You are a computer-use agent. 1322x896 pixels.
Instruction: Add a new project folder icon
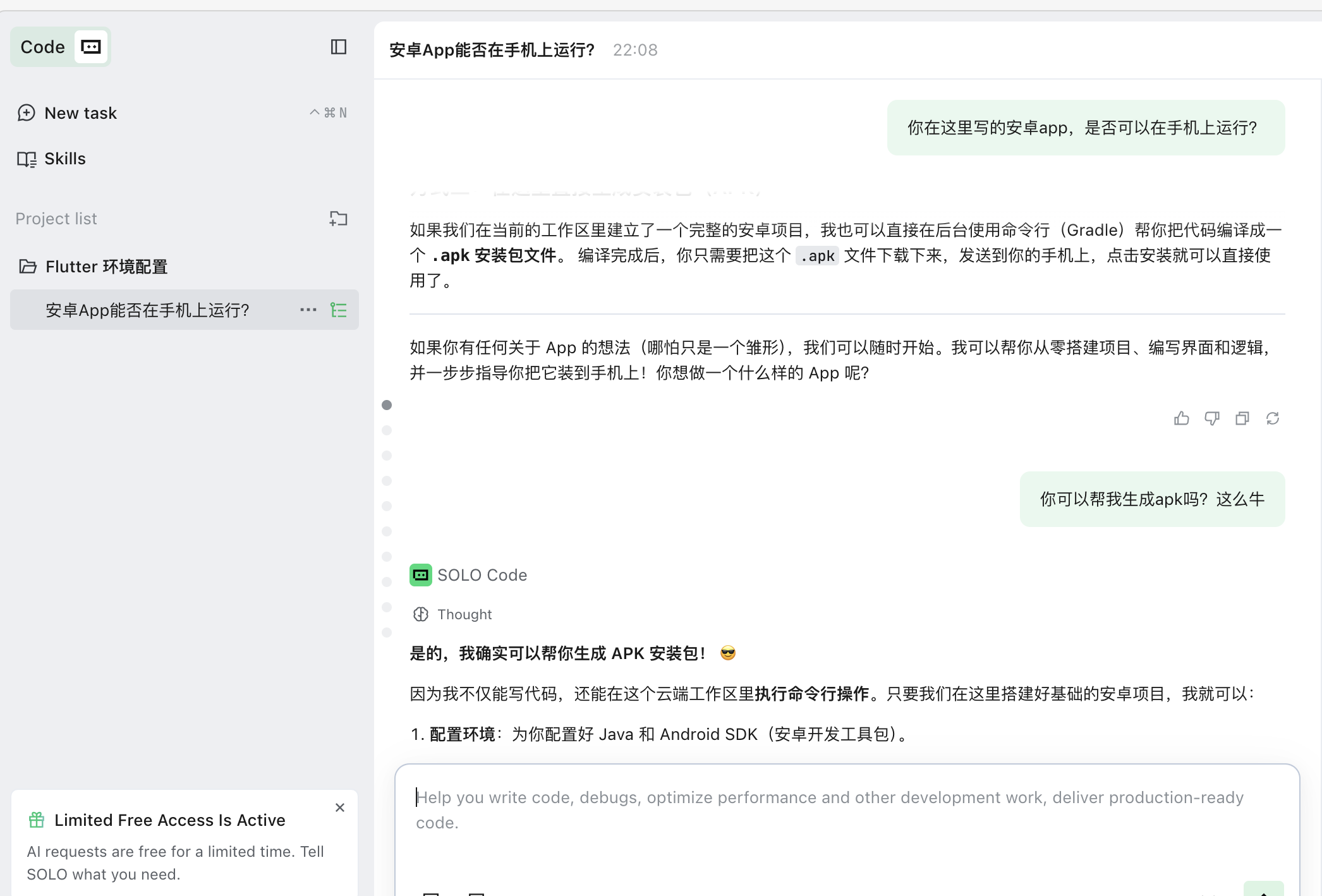339,219
